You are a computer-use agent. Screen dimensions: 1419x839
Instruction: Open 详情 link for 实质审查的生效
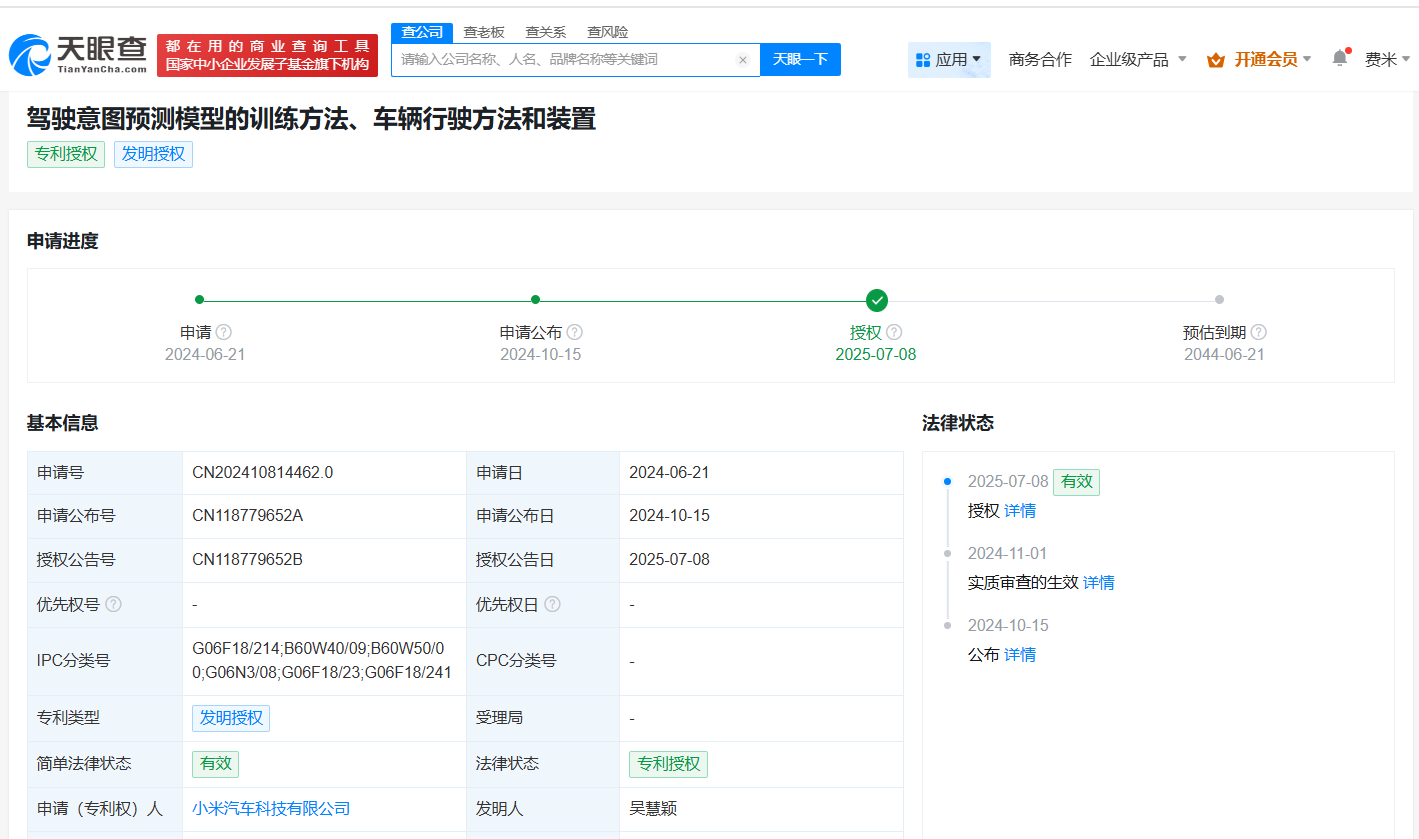(x=1098, y=582)
